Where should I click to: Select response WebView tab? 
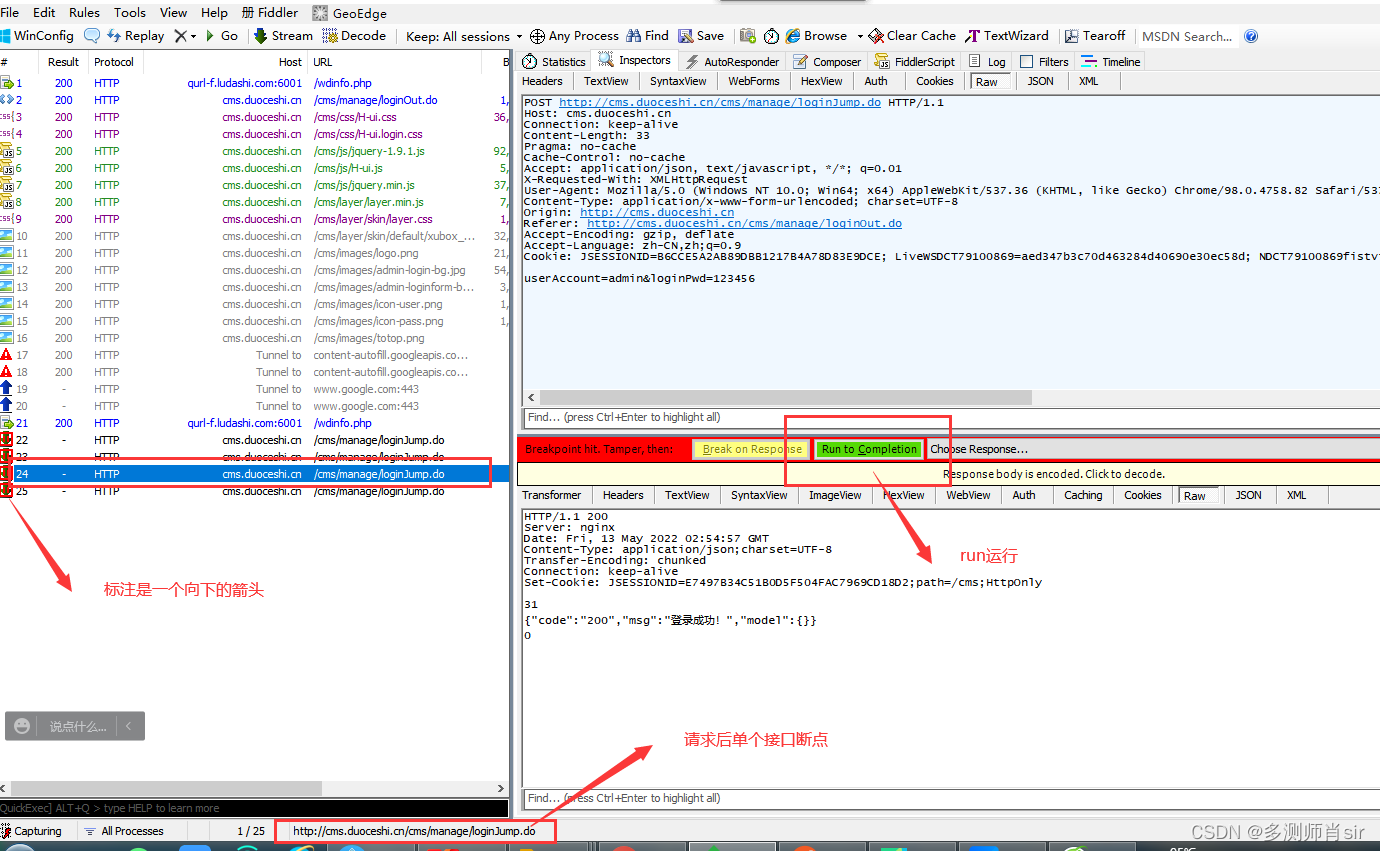[x=968, y=495]
